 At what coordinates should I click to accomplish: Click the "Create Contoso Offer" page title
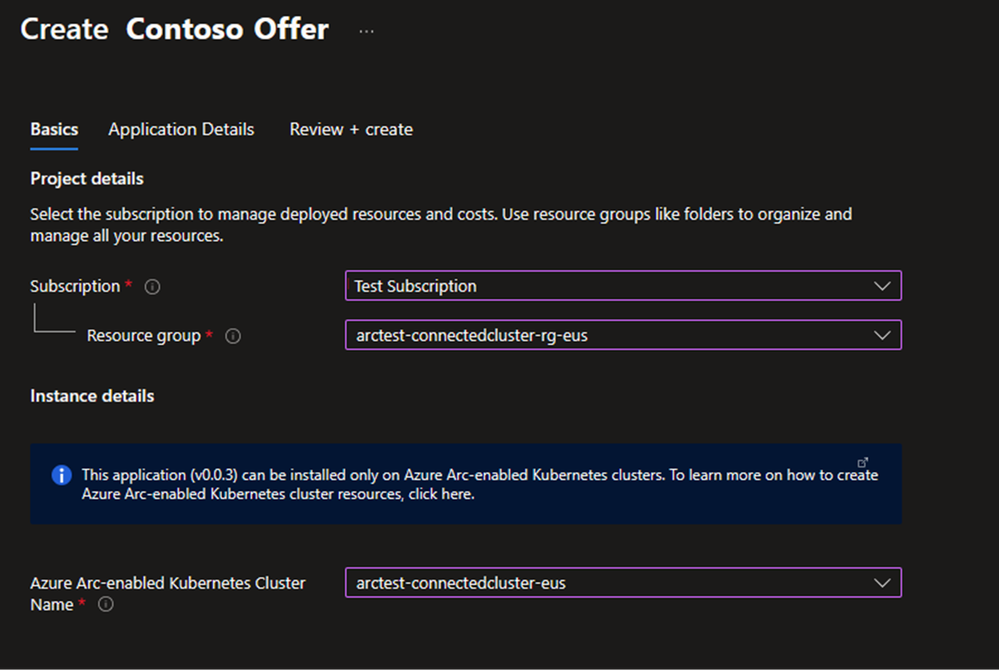(x=174, y=30)
